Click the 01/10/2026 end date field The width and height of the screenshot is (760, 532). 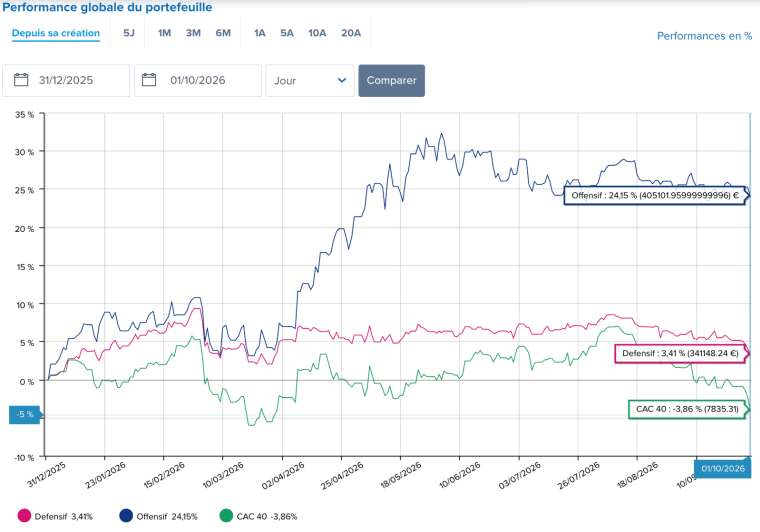[198, 80]
